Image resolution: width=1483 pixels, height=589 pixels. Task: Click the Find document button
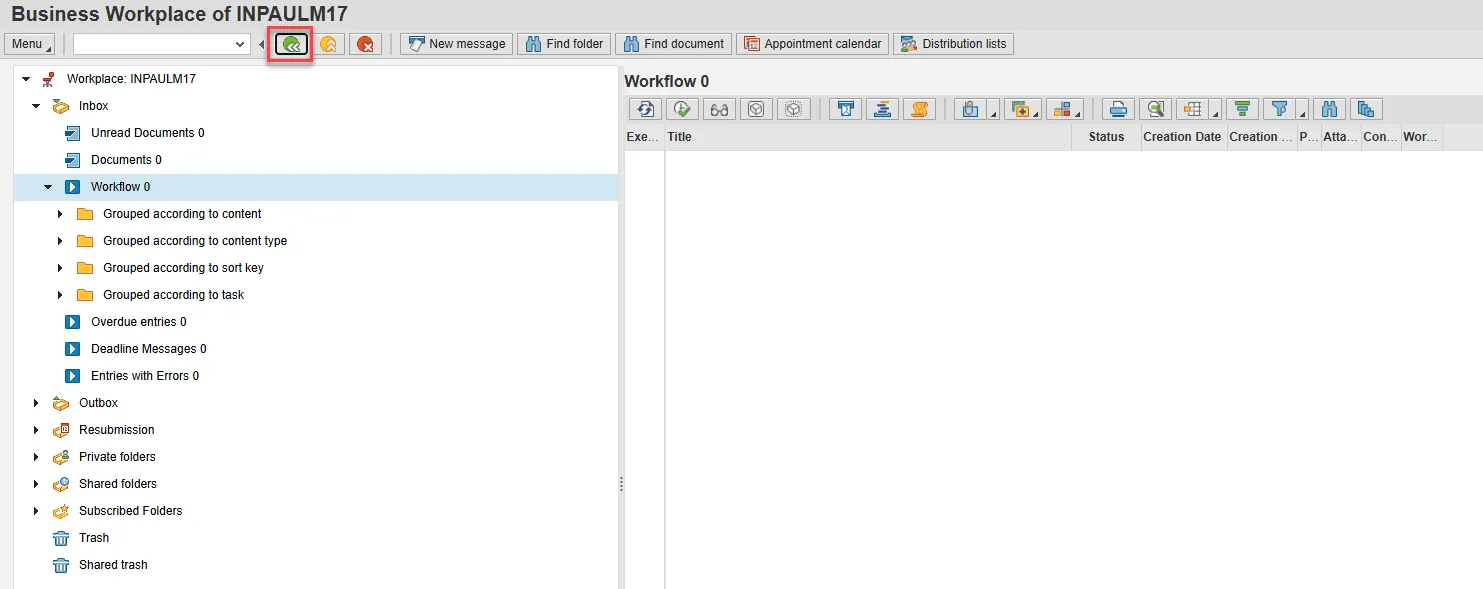point(673,44)
